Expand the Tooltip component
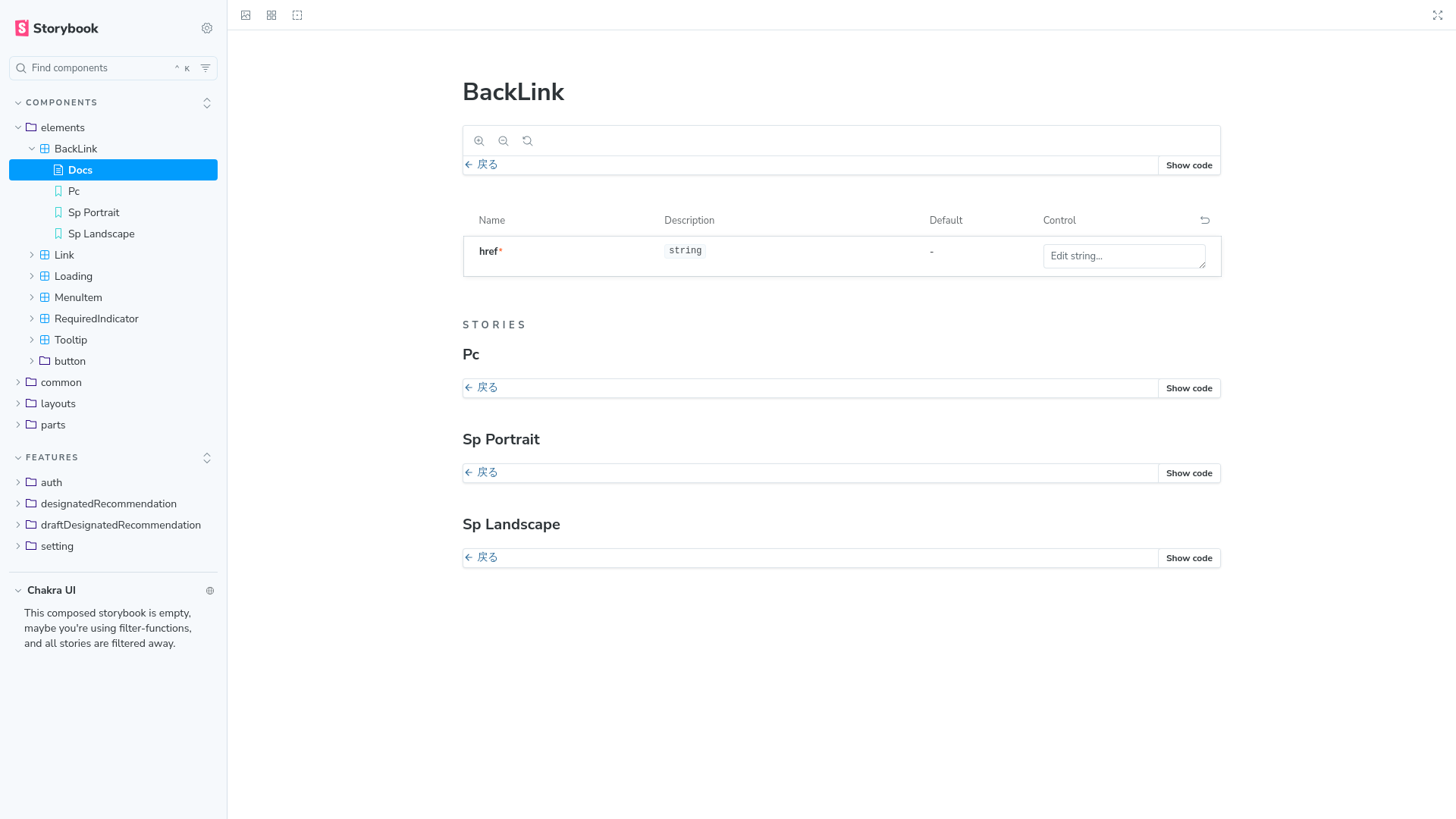1456x819 pixels. (x=113, y=340)
